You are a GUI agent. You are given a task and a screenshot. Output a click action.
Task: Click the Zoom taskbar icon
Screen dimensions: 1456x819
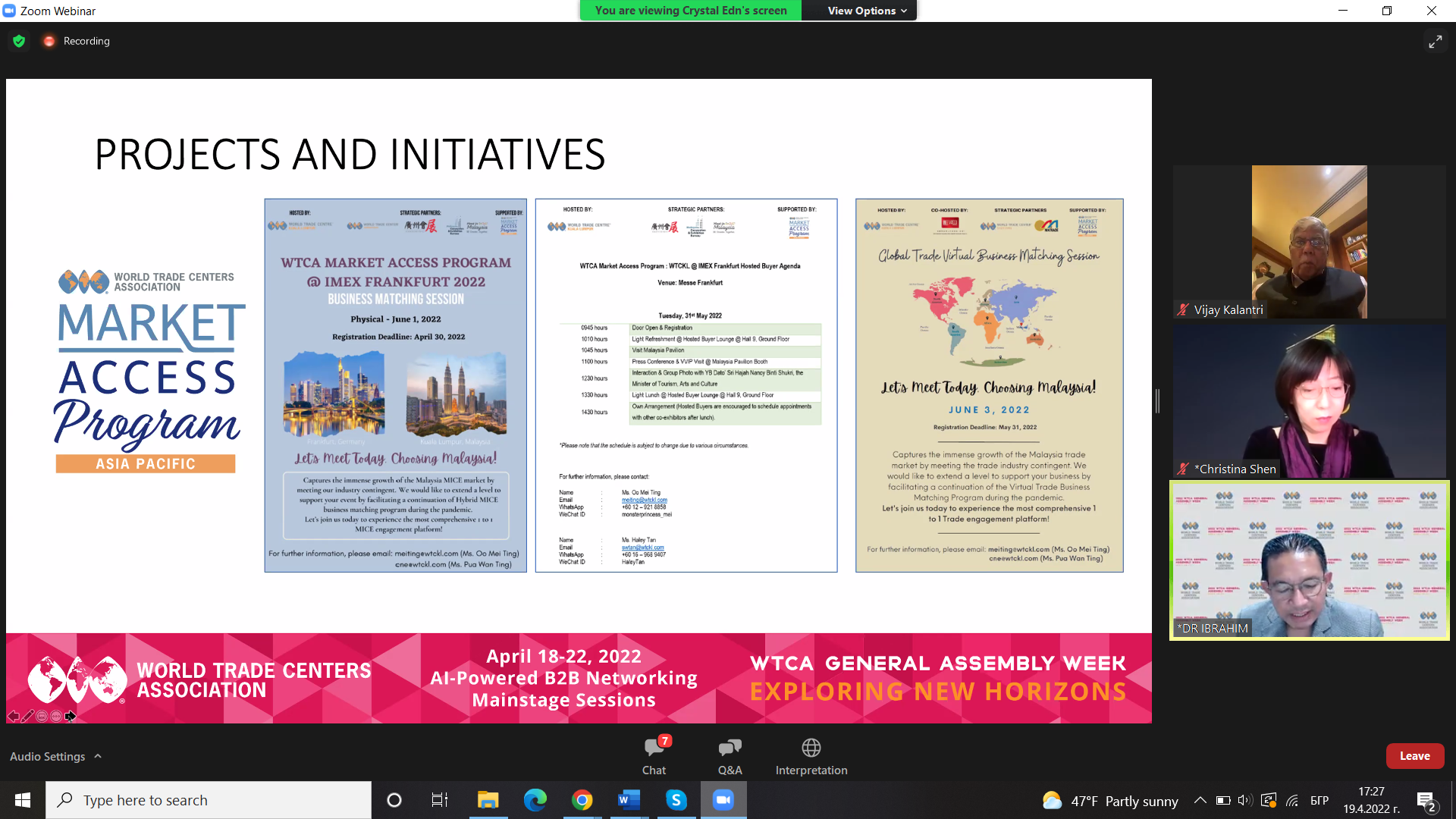tap(723, 800)
